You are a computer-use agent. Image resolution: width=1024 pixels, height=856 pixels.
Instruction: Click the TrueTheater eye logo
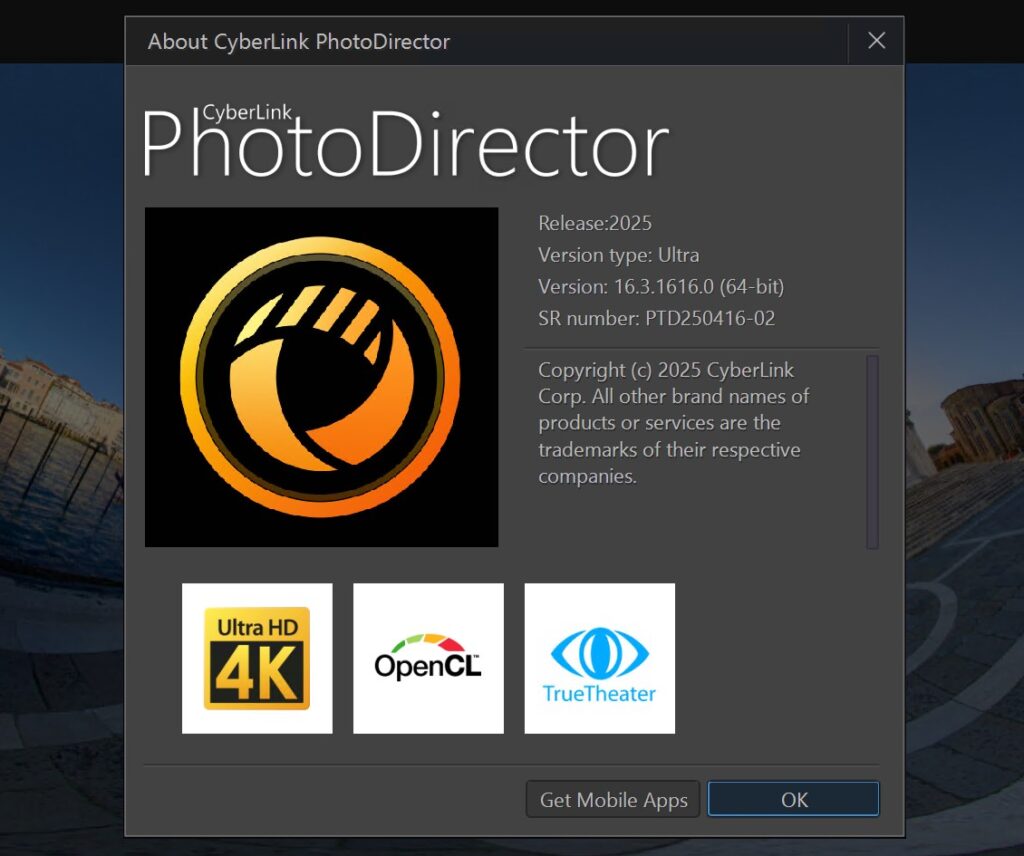[x=600, y=658]
